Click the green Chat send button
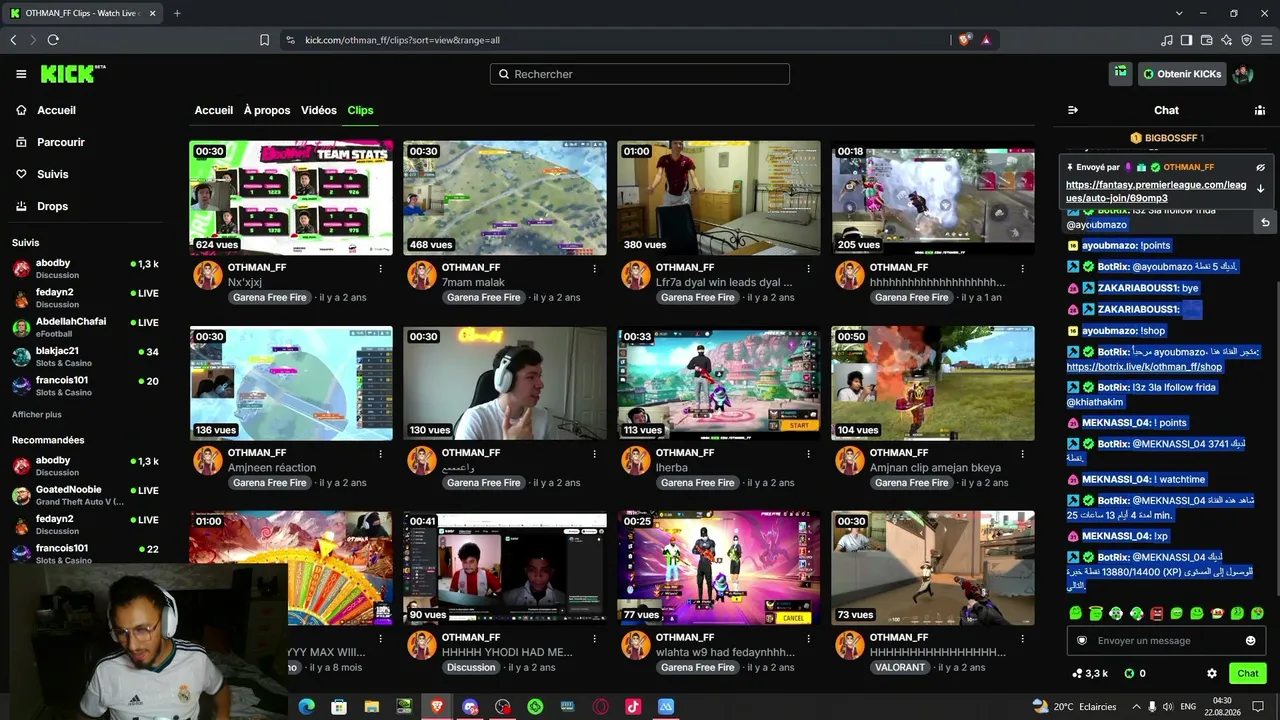Viewport: 1280px width, 720px height. 1247,674
